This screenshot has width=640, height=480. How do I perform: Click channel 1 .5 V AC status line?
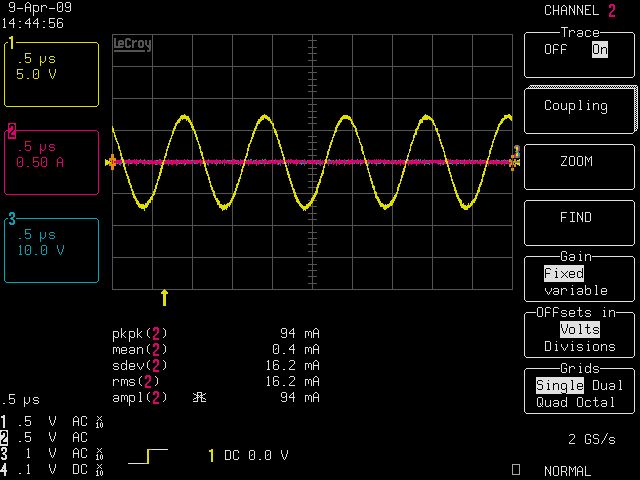(x=52, y=422)
